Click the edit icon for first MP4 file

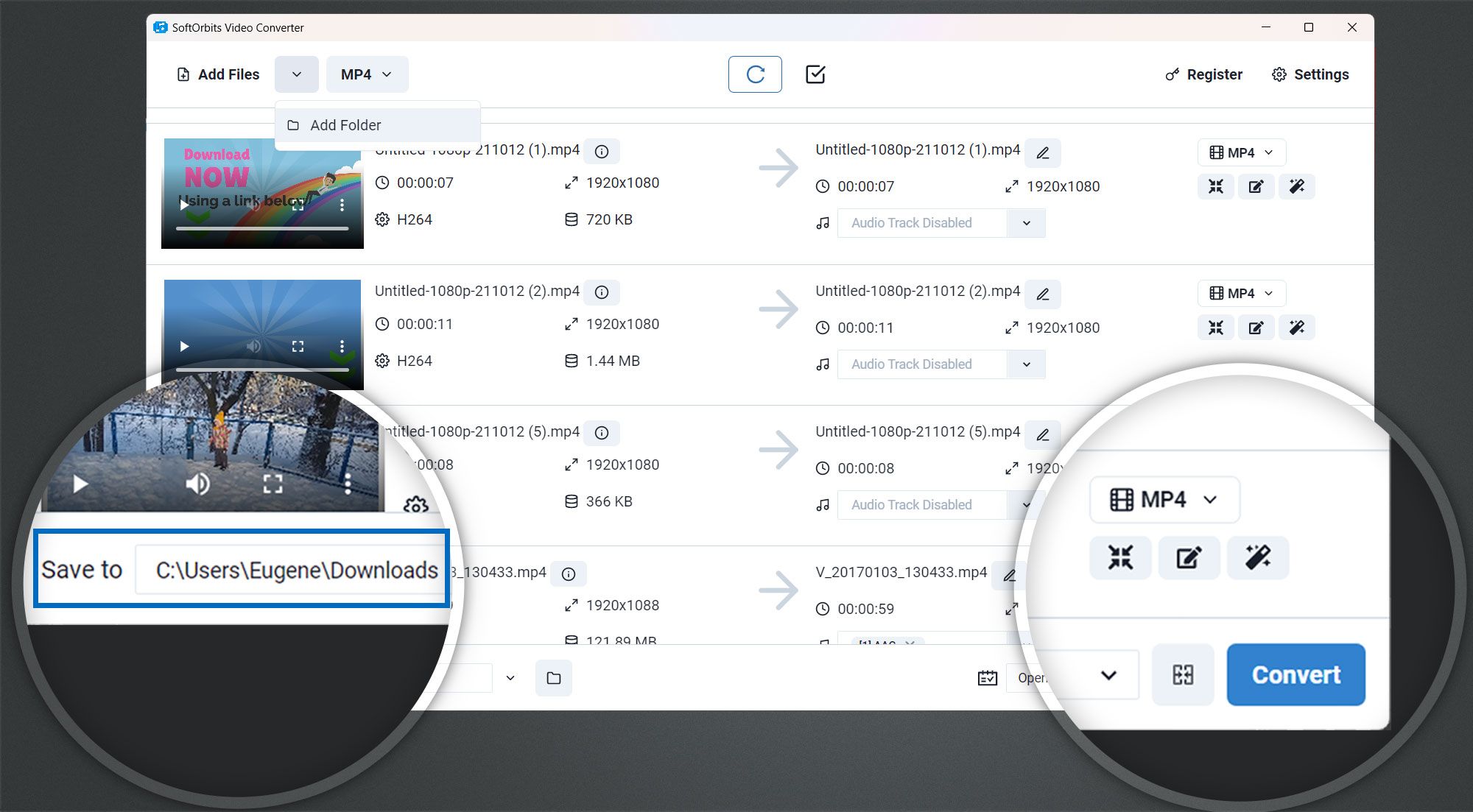pos(1256,187)
